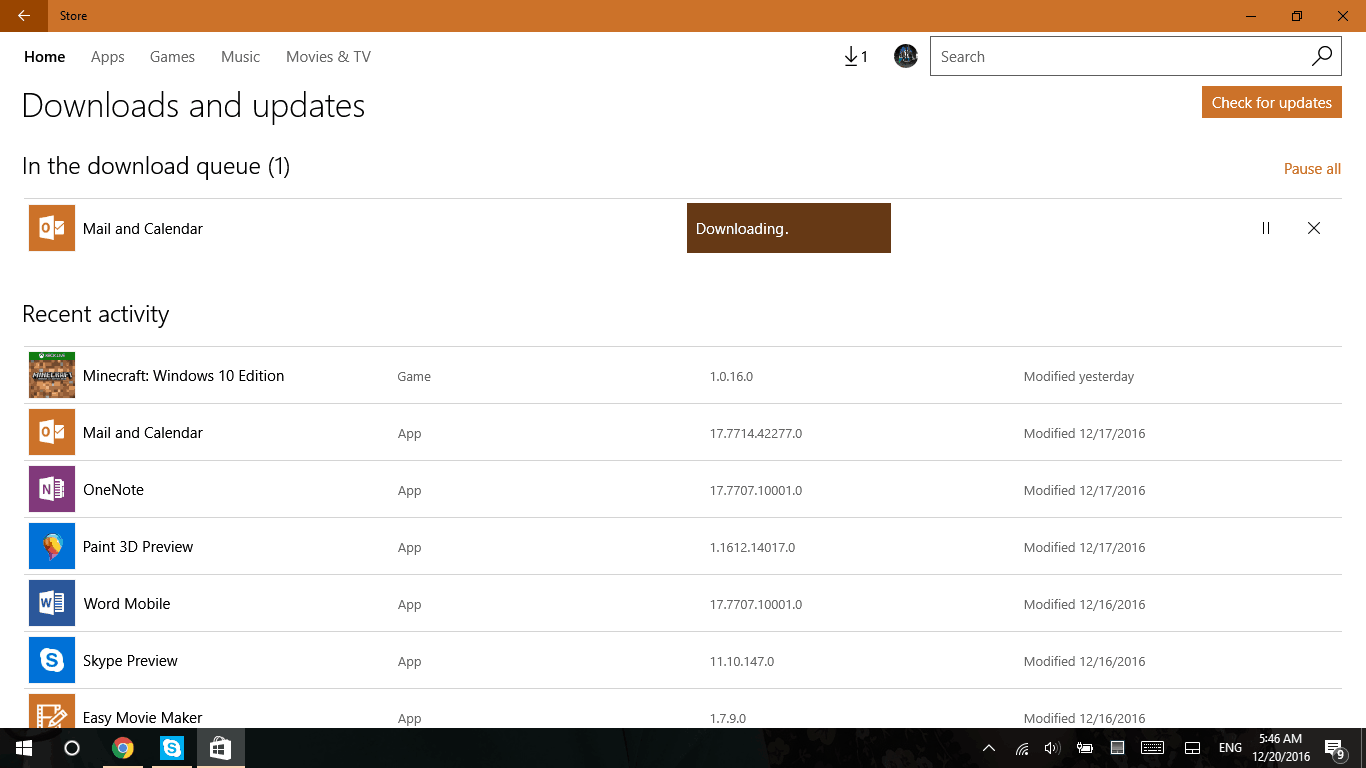Click Modified yesterday text
Screen dimensions: 1366x768
1079,377
